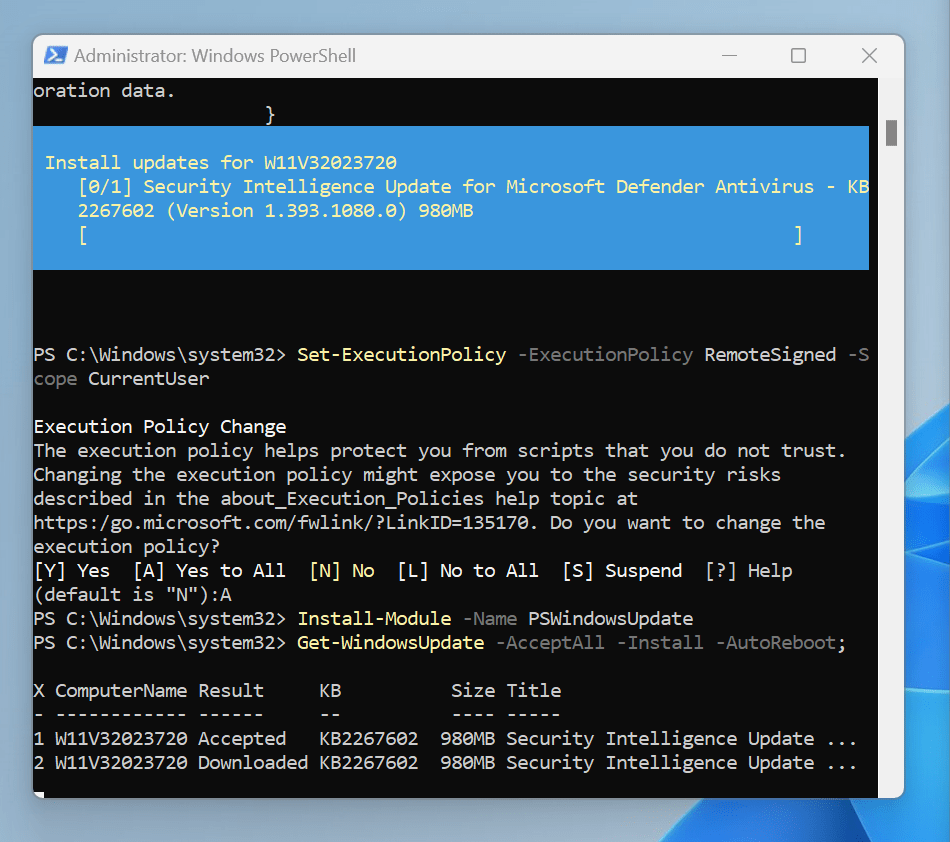Click the 'RemoteSigned' value in the command
This screenshot has height=842, width=950.
click(770, 354)
